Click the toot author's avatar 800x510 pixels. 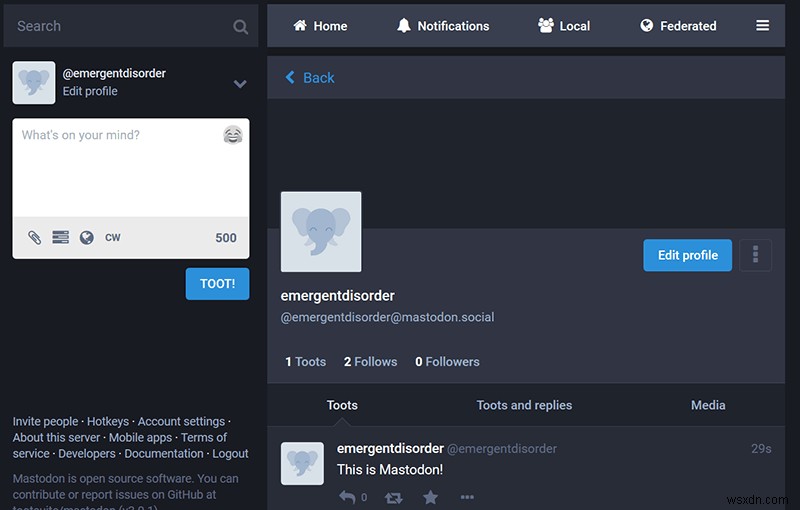click(302, 463)
